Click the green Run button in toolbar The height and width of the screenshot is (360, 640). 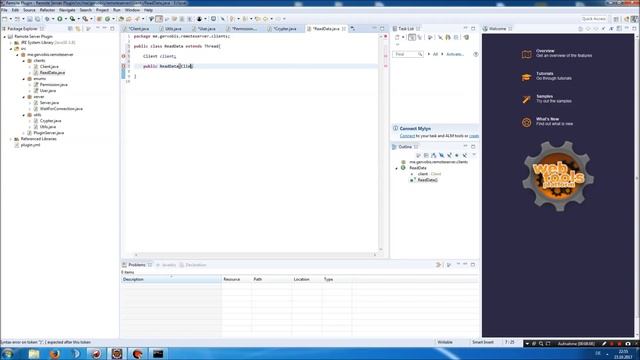pyautogui.click(x=60, y=19)
